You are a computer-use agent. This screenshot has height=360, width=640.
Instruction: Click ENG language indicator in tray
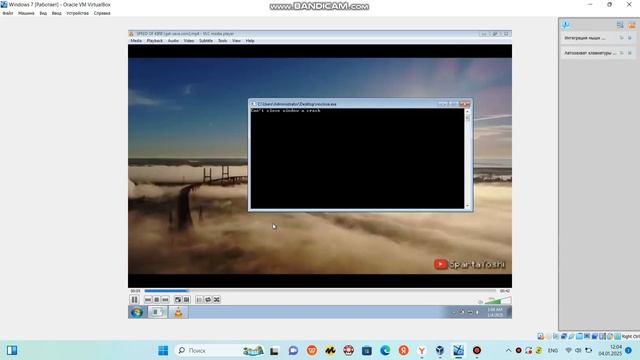pyautogui.click(x=553, y=351)
